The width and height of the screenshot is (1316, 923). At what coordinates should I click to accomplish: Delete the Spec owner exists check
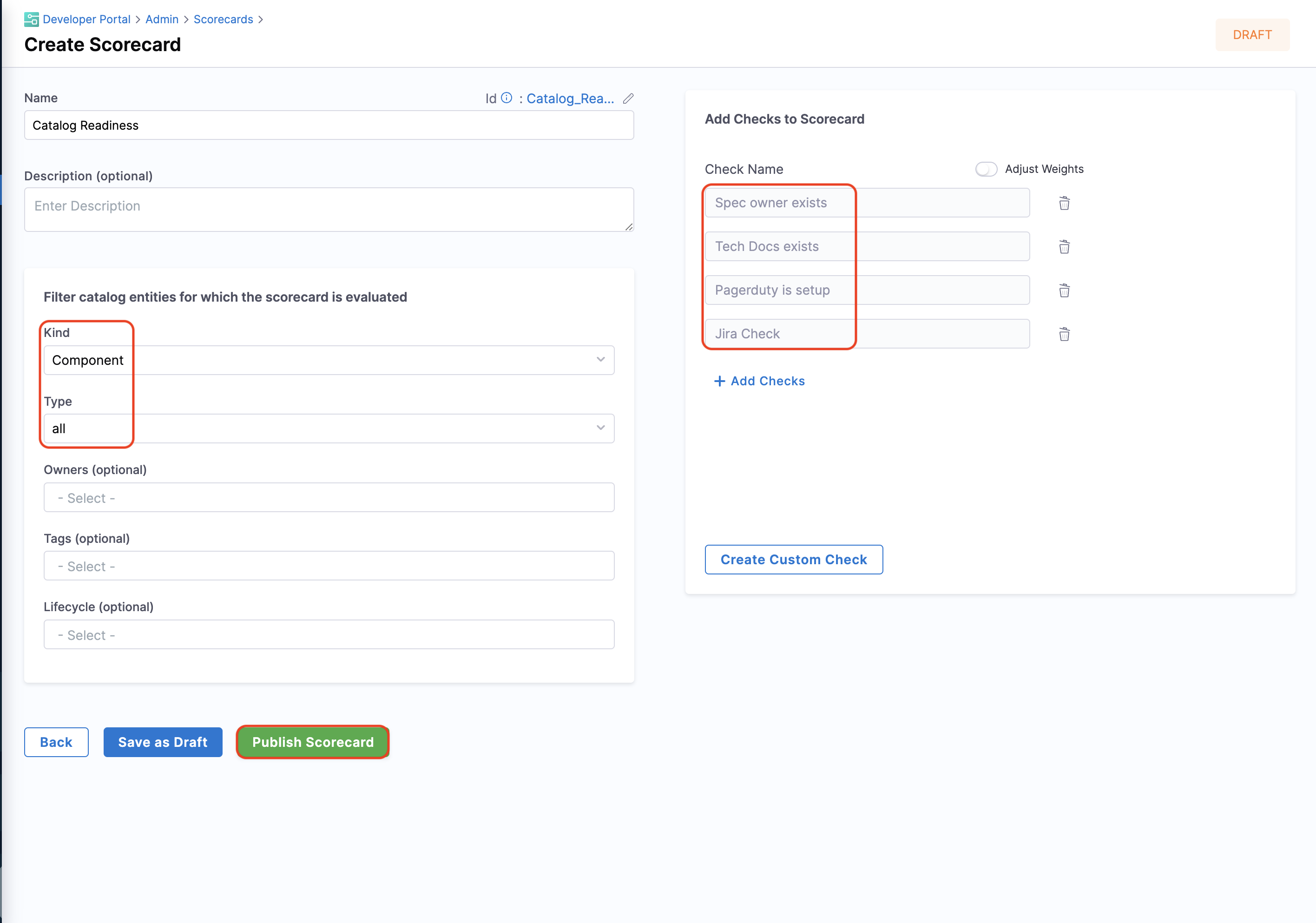coord(1064,203)
